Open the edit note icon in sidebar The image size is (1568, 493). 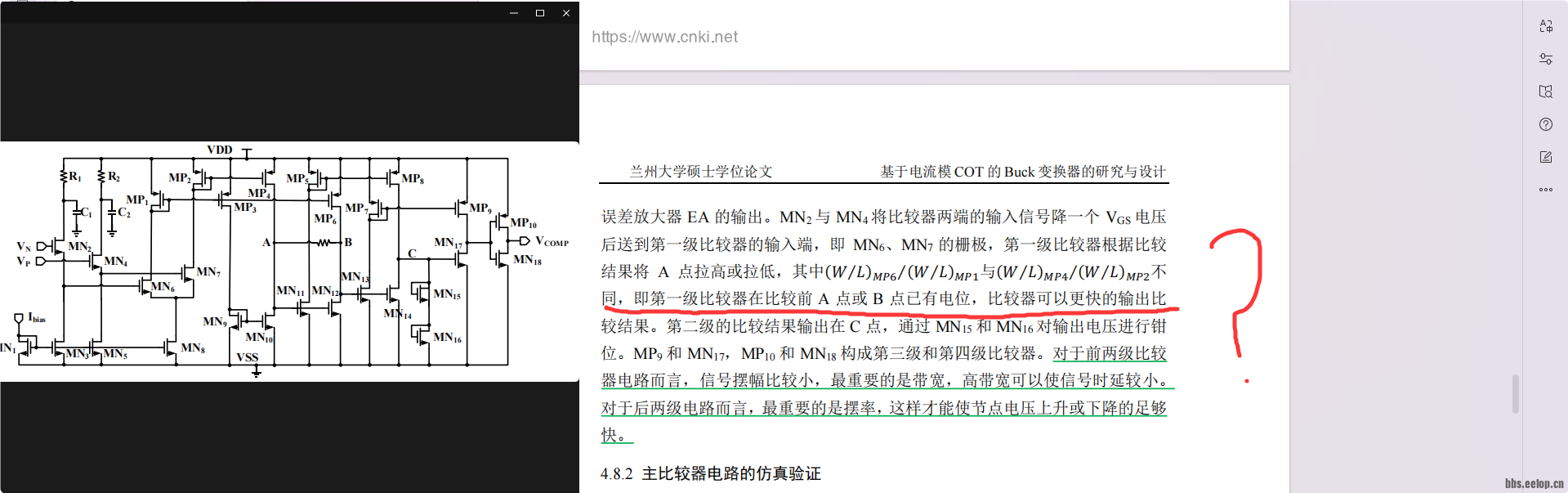pyautogui.click(x=1545, y=157)
